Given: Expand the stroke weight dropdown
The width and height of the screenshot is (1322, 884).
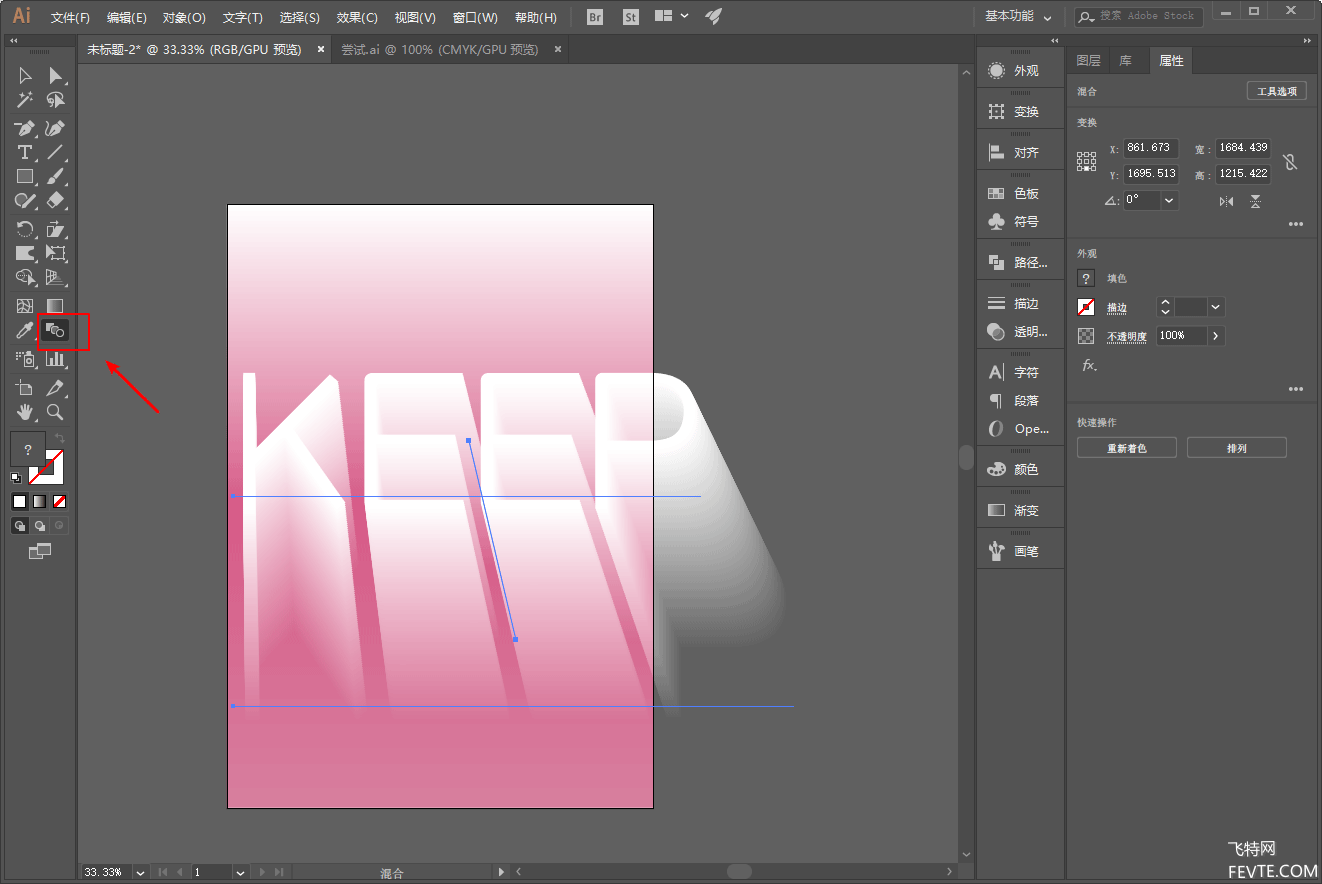Looking at the screenshot, I should (1216, 307).
